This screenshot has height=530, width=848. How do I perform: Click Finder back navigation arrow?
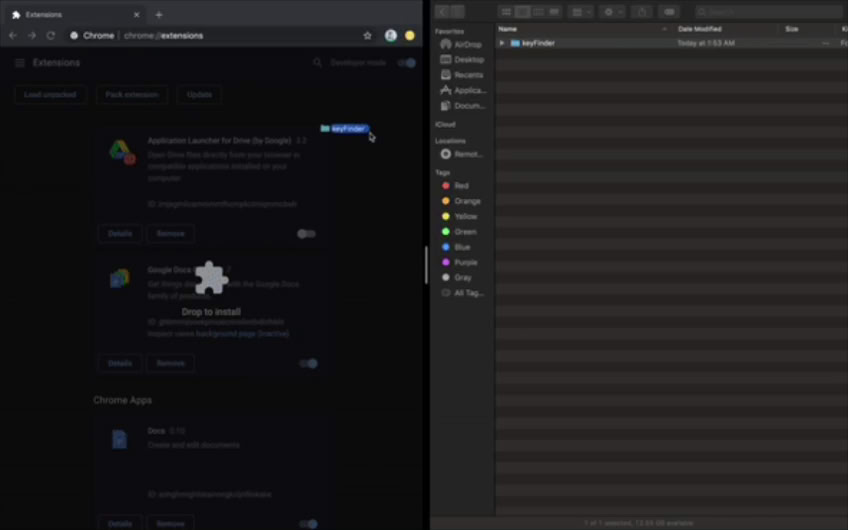click(x=442, y=11)
